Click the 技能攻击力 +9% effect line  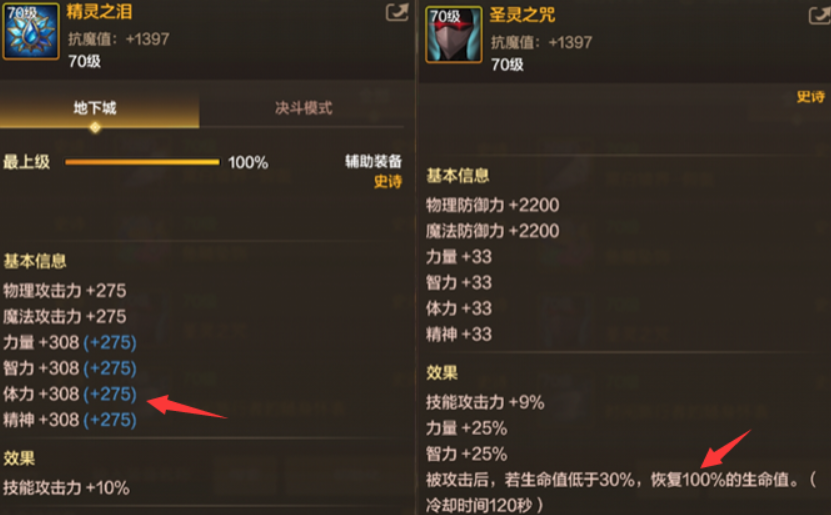tap(485, 402)
